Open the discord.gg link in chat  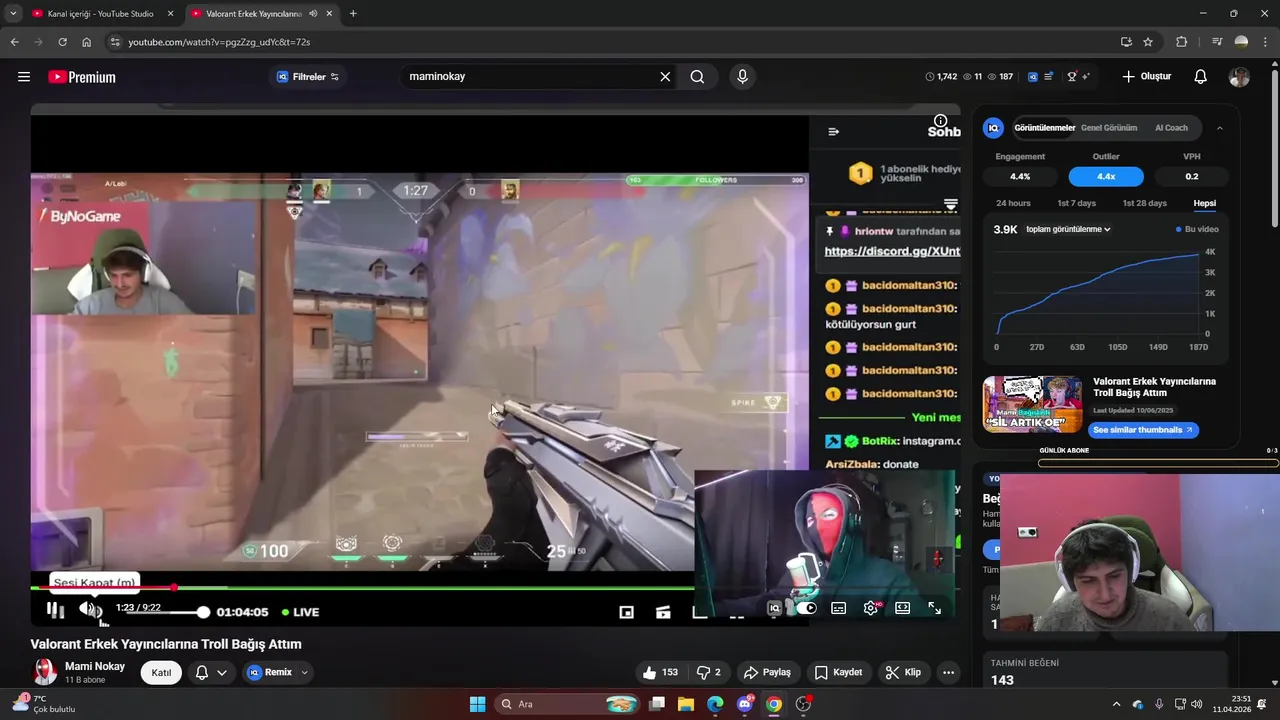(x=892, y=251)
